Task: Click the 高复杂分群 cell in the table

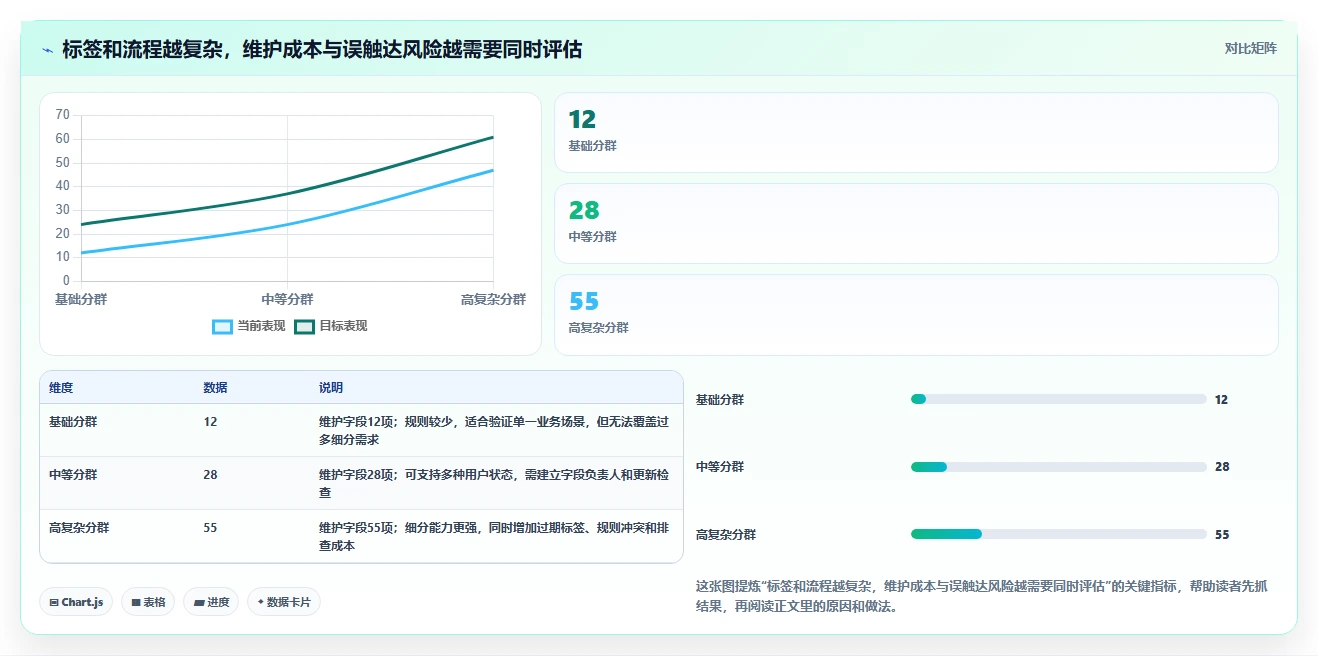Action: click(x=79, y=528)
